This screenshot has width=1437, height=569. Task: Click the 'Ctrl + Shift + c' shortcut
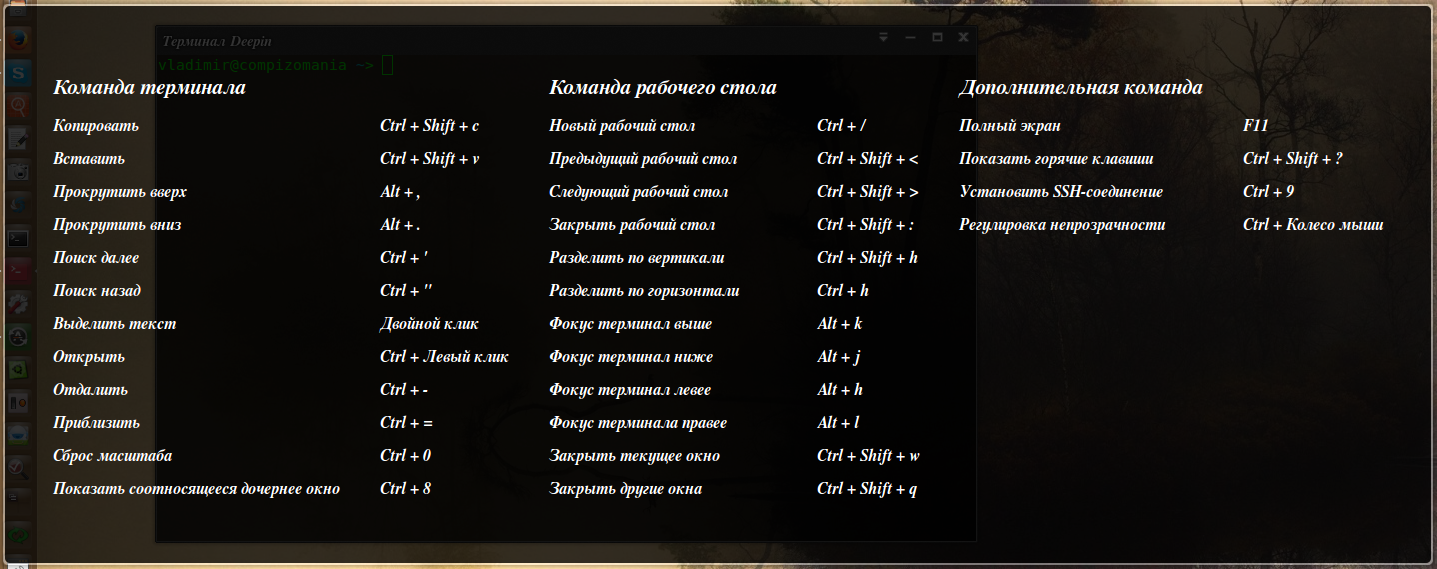[x=430, y=126]
